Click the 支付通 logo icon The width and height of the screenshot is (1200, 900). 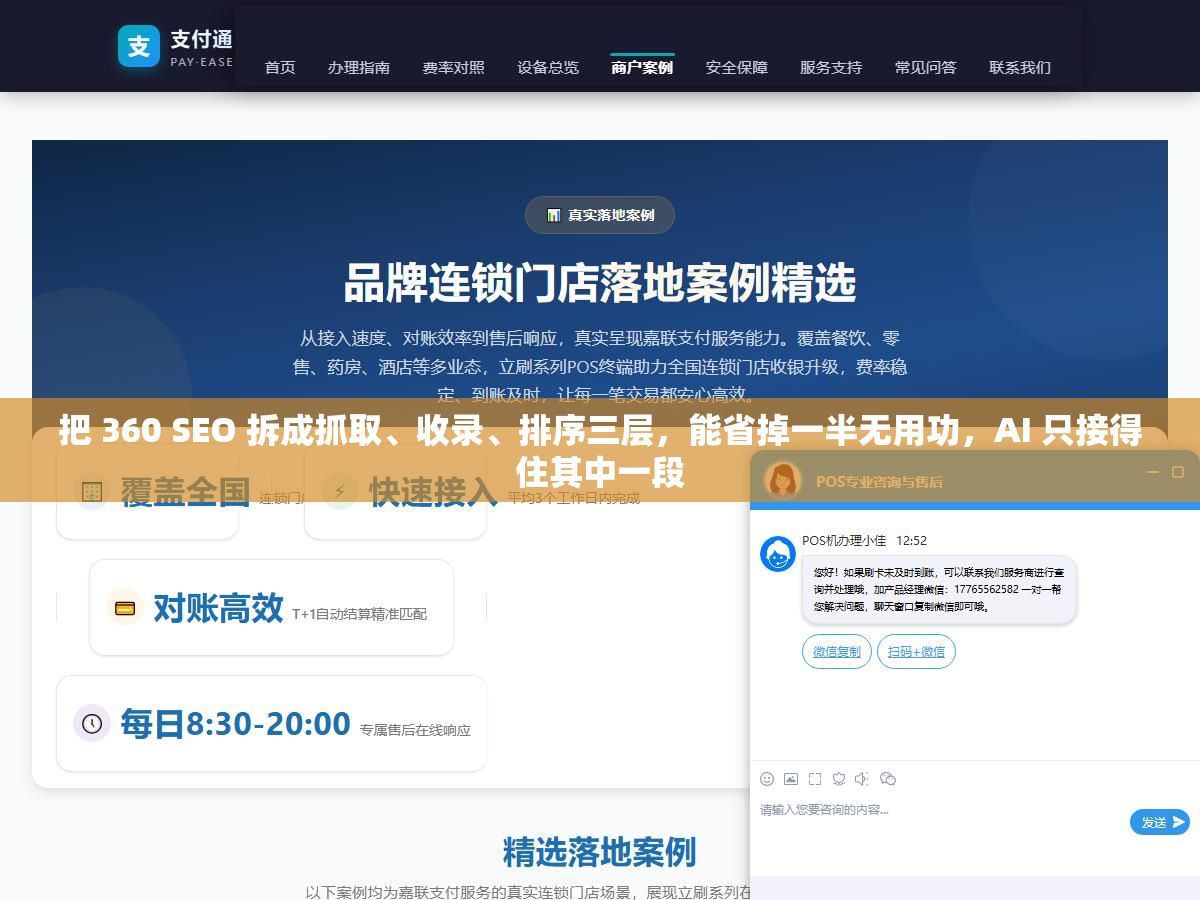pyautogui.click(x=139, y=46)
